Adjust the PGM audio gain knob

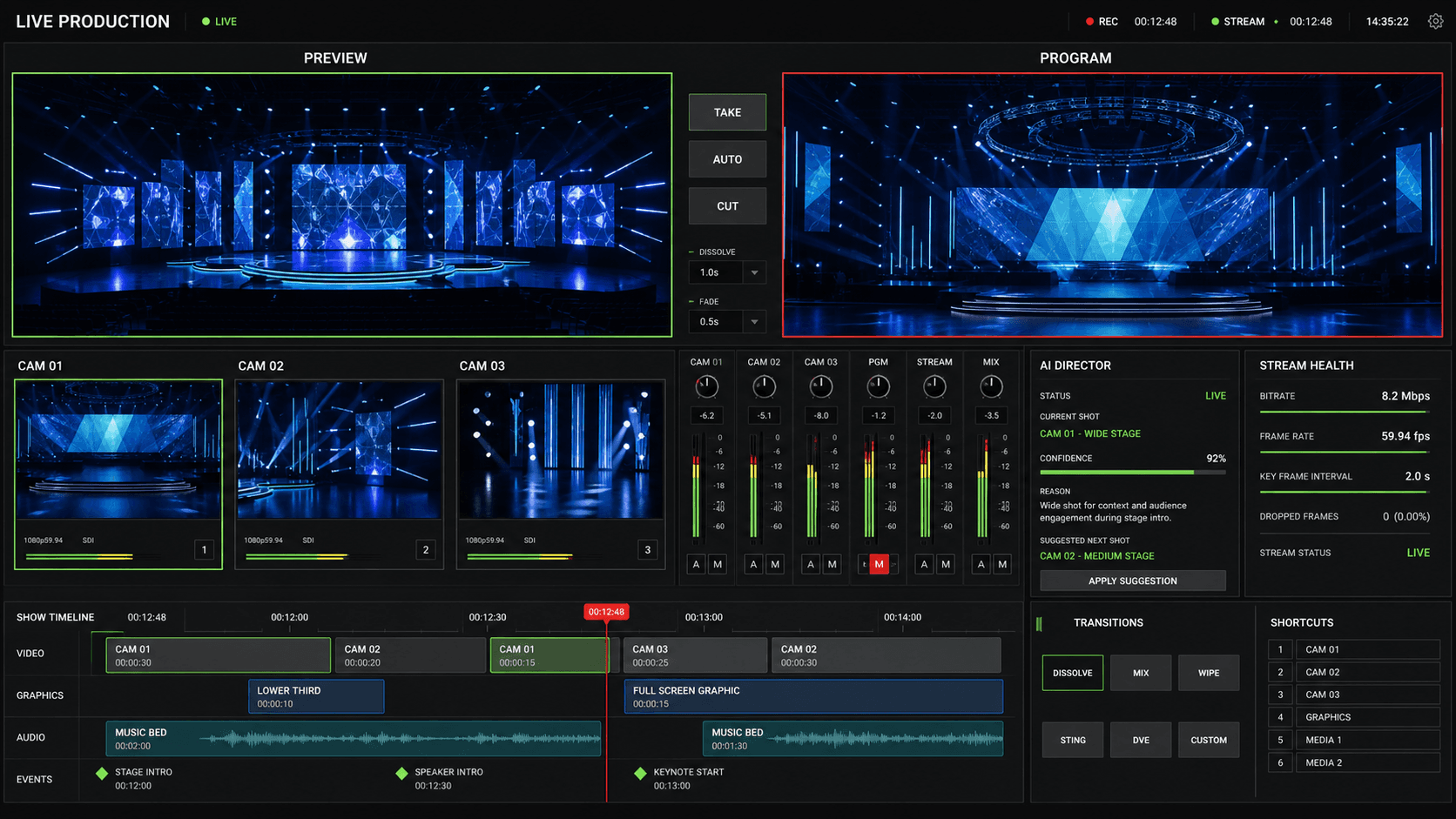pos(878,386)
